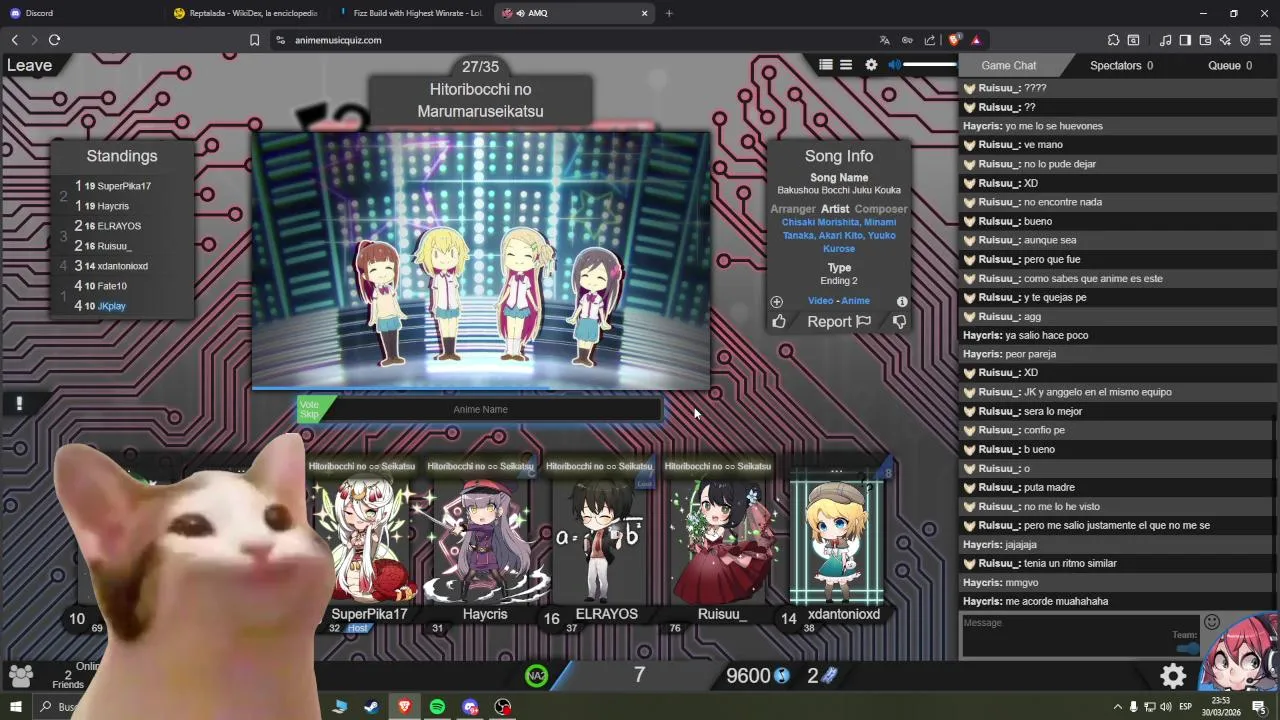Open Brave VPN shield icon
Image resolution: width=1280 pixels, height=720 pixels.
(1245, 40)
